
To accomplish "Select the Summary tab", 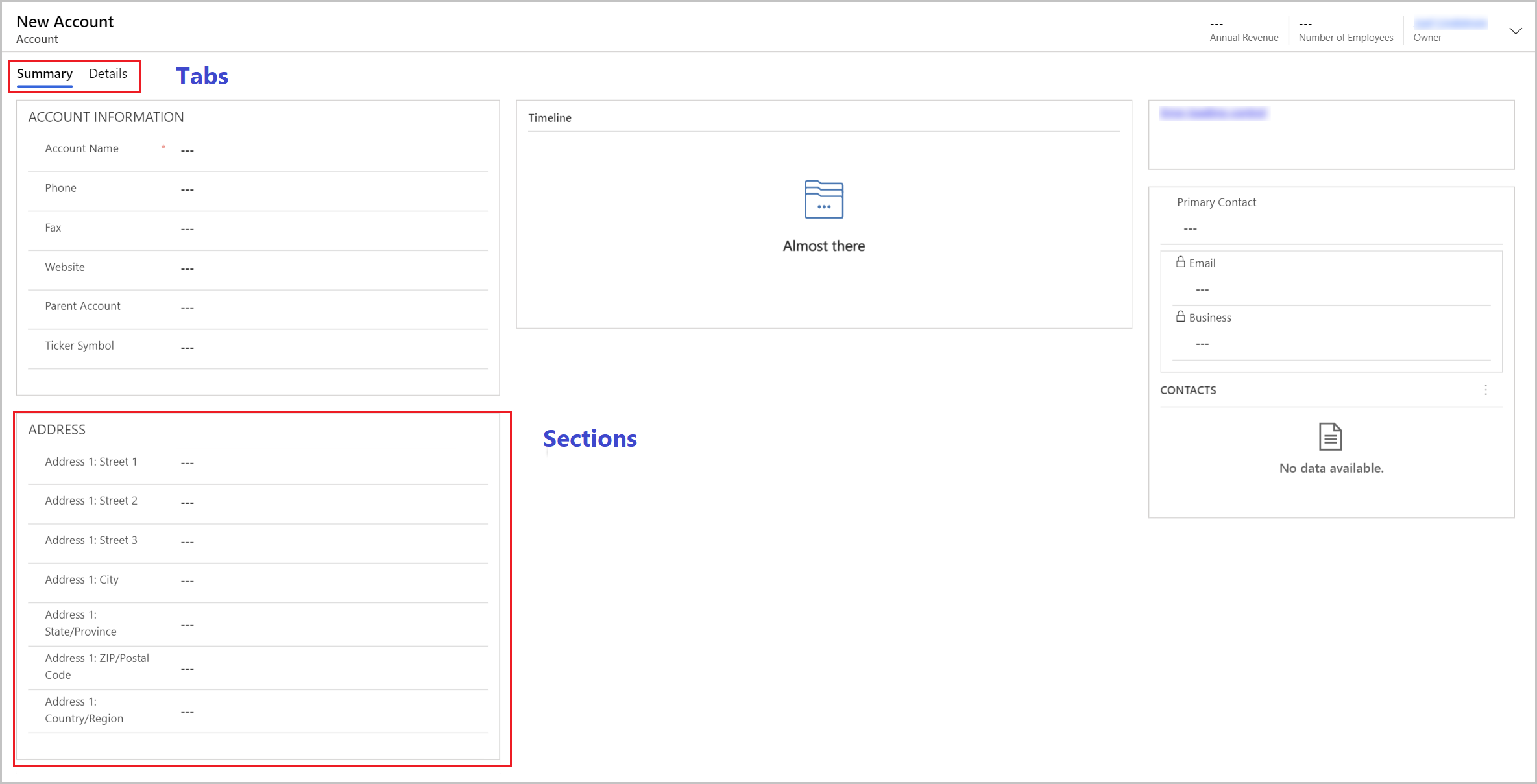I will tap(44, 73).
